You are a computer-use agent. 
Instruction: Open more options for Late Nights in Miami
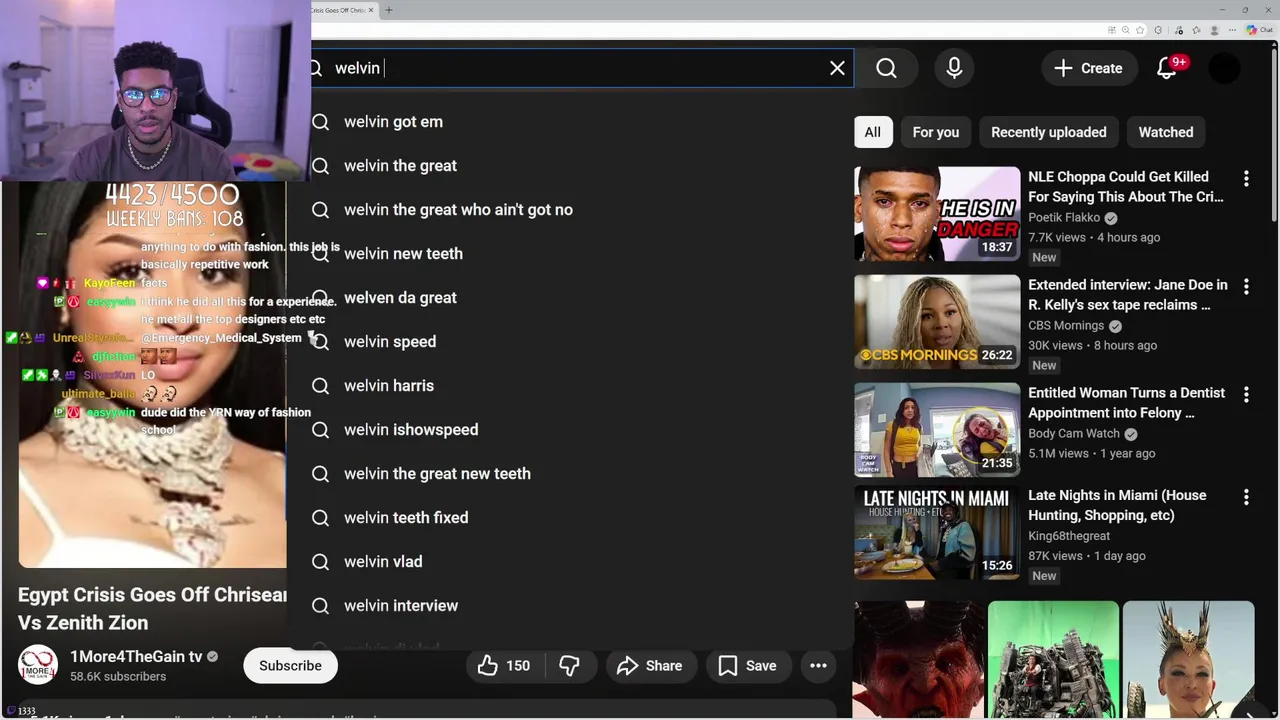click(1246, 497)
